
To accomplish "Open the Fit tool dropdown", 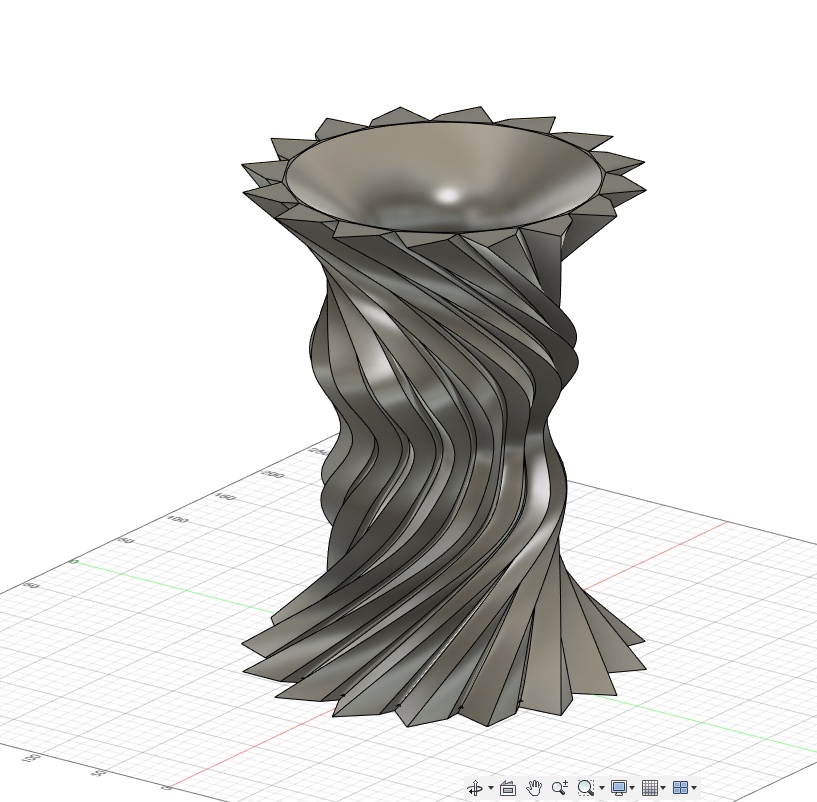I will point(601,787).
